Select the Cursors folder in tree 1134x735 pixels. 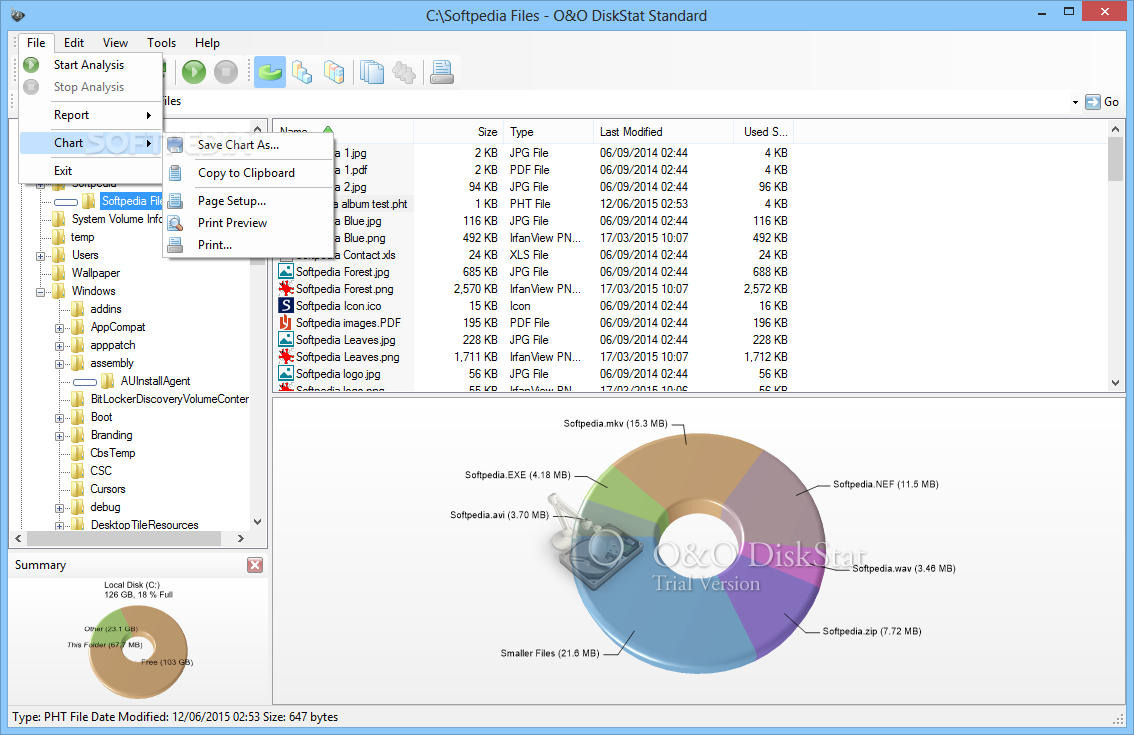[108, 489]
